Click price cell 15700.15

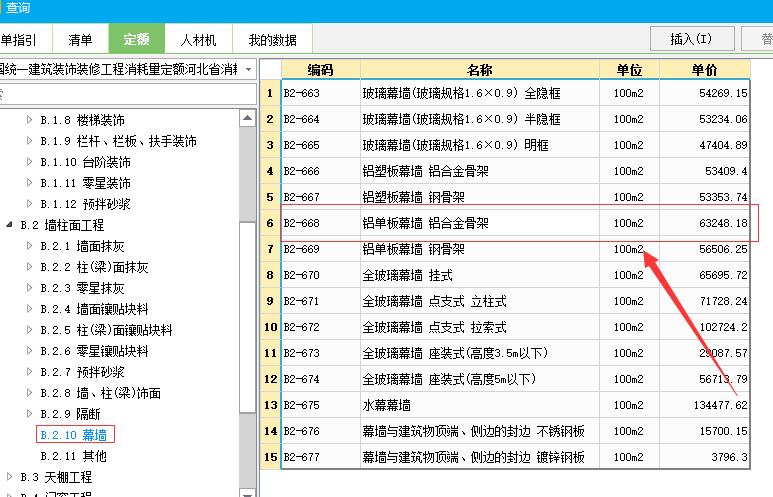[x=704, y=431]
